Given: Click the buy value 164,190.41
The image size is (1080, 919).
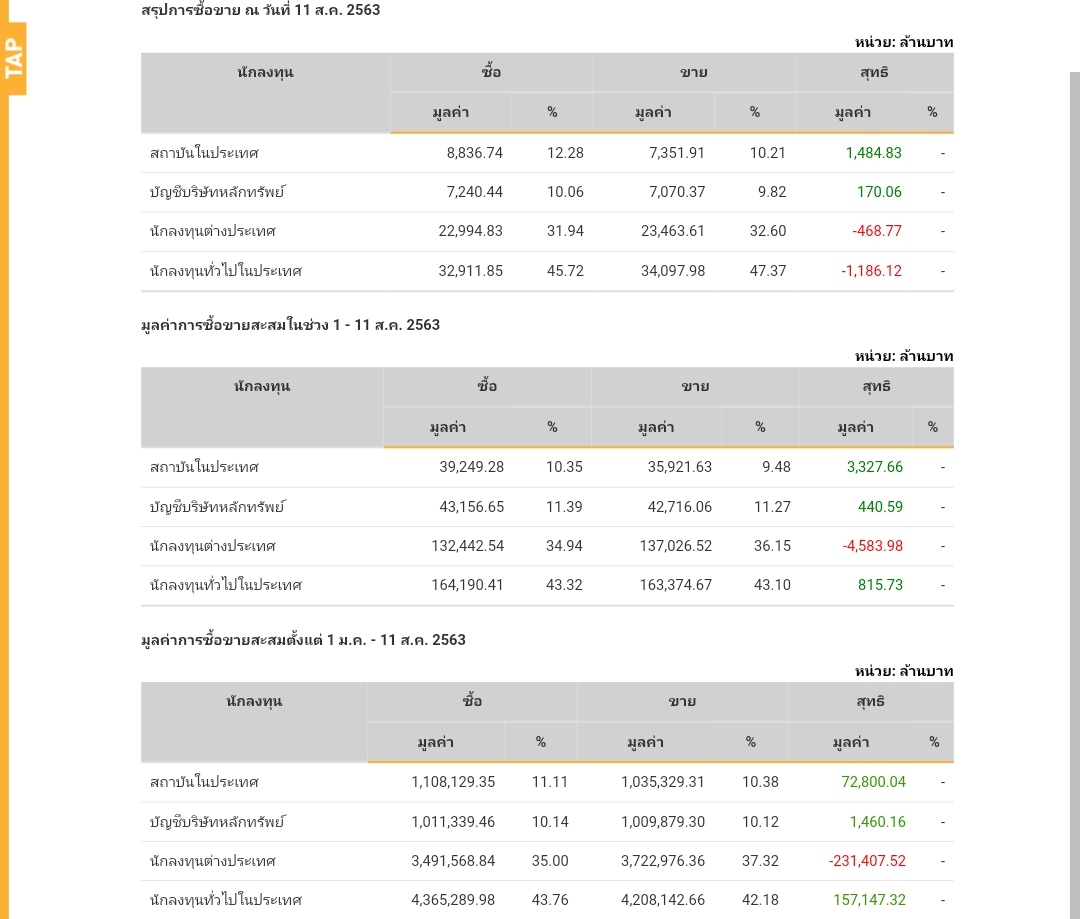Looking at the screenshot, I should pyautogui.click(x=467, y=585).
